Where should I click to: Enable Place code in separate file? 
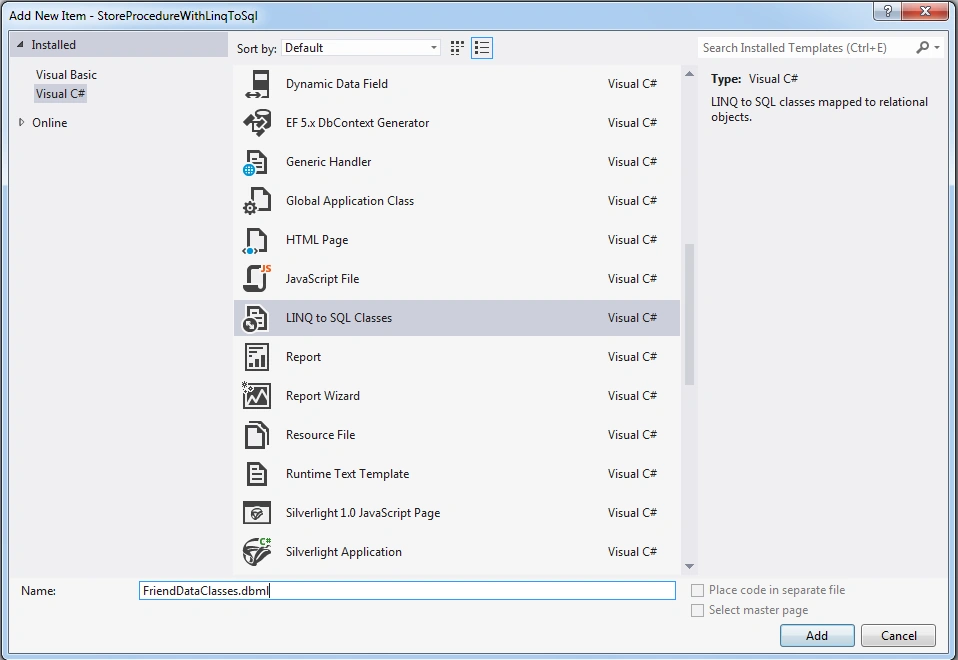coord(697,590)
